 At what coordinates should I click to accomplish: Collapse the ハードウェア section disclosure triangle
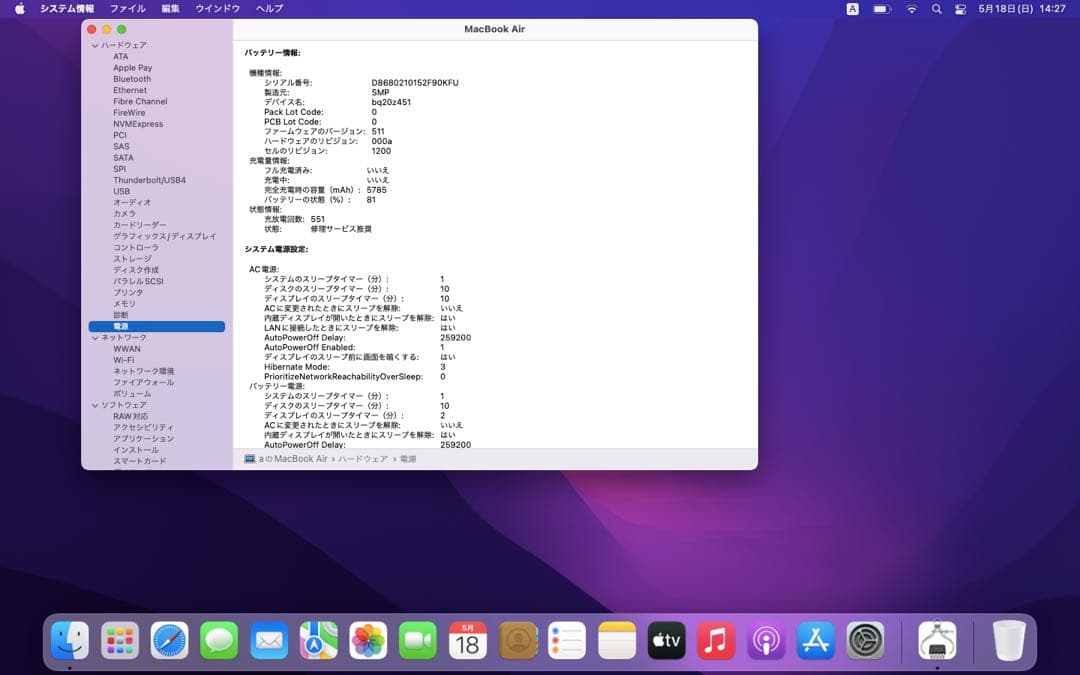(94, 44)
